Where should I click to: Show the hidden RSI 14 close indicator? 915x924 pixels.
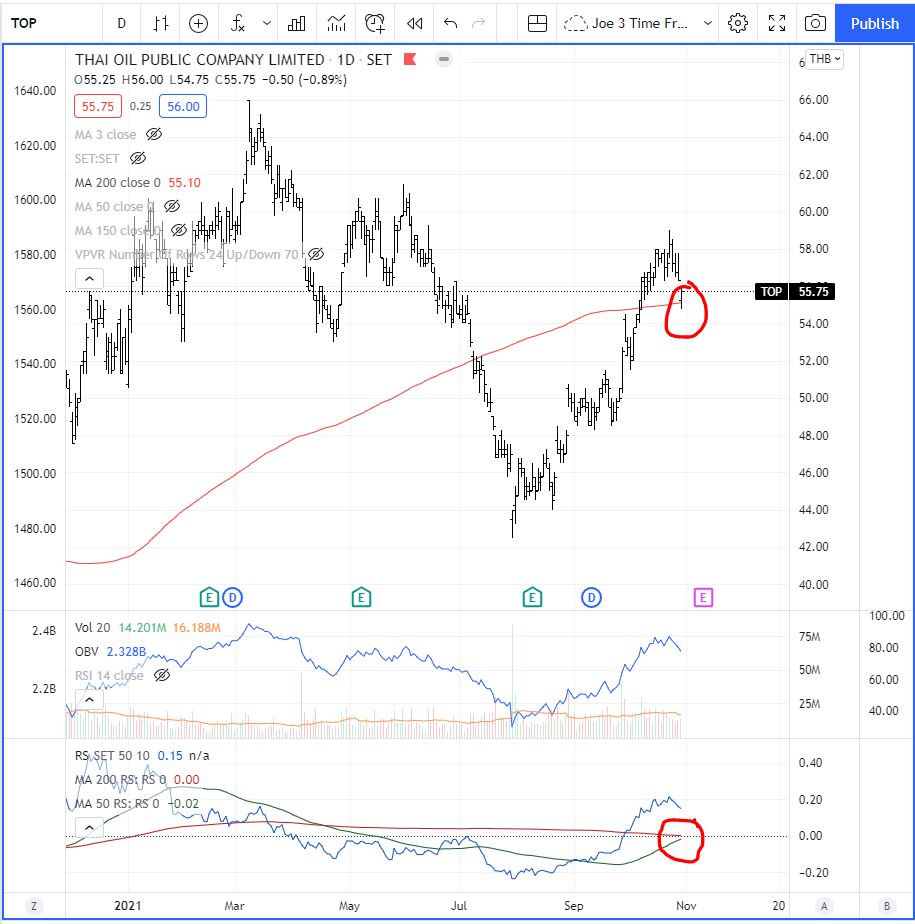point(161,675)
